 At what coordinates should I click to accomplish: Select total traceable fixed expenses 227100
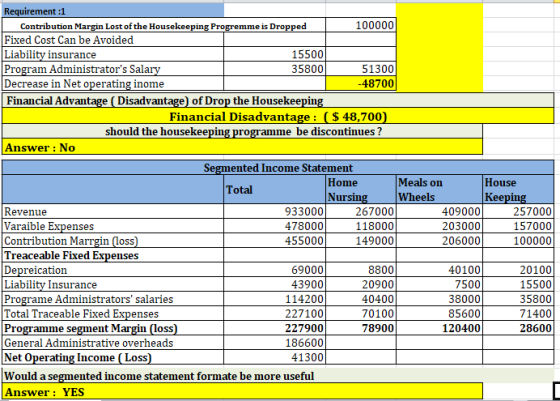click(274, 314)
